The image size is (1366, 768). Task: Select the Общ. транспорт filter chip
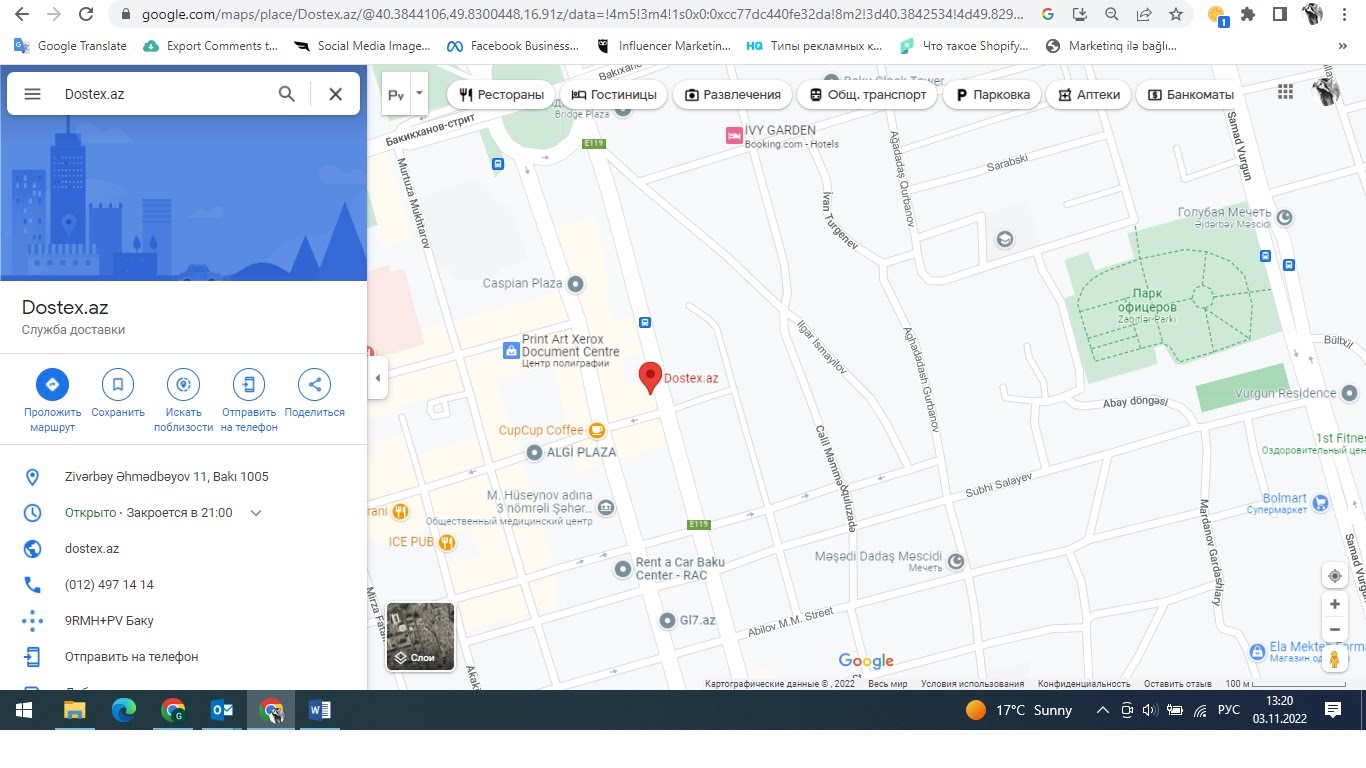pyautogui.click(x=868, y=95)
